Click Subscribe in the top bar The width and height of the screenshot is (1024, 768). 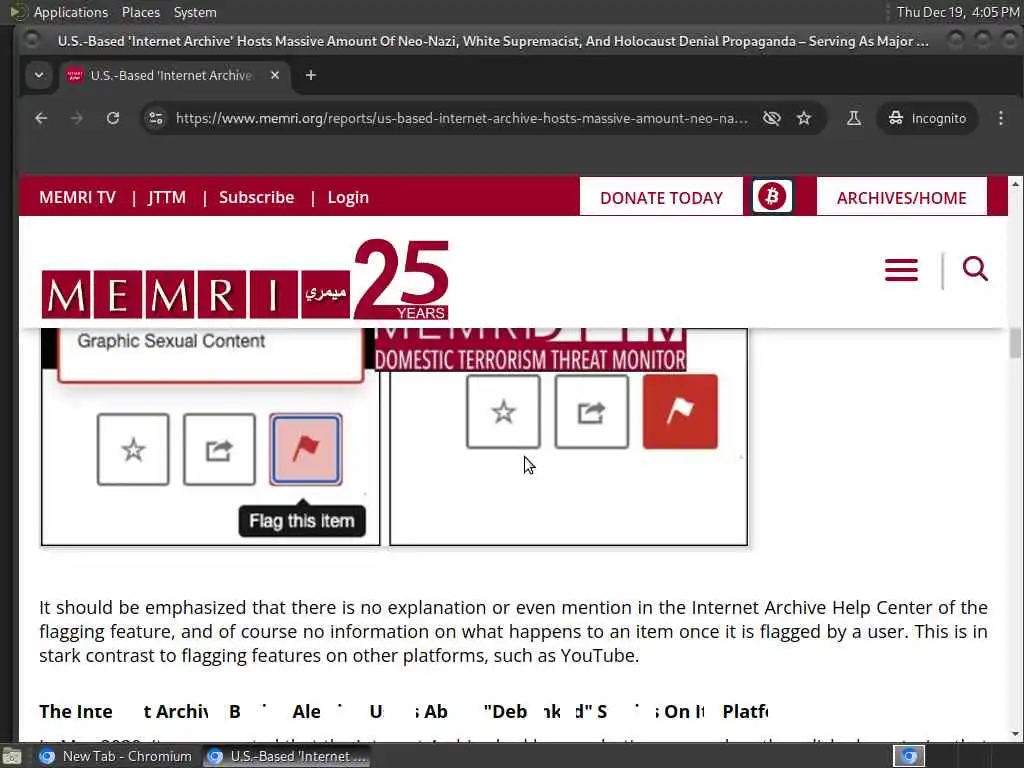pos(257,197)
